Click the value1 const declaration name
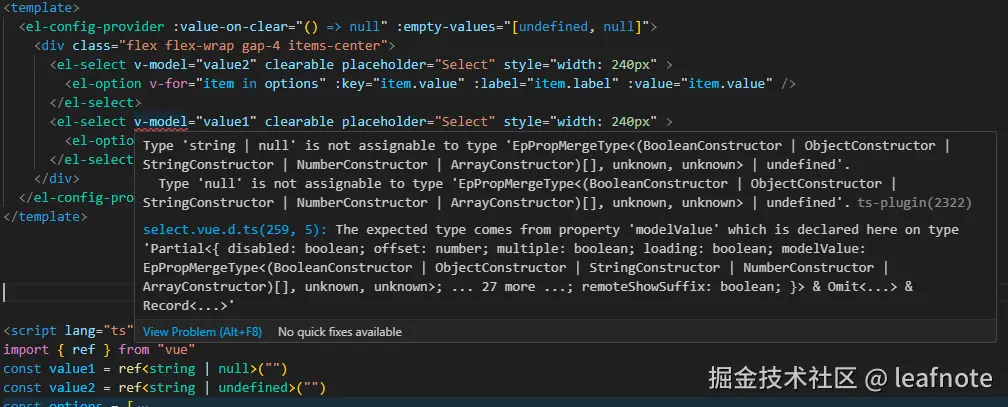1008x407 pixels. coord(72,369)
